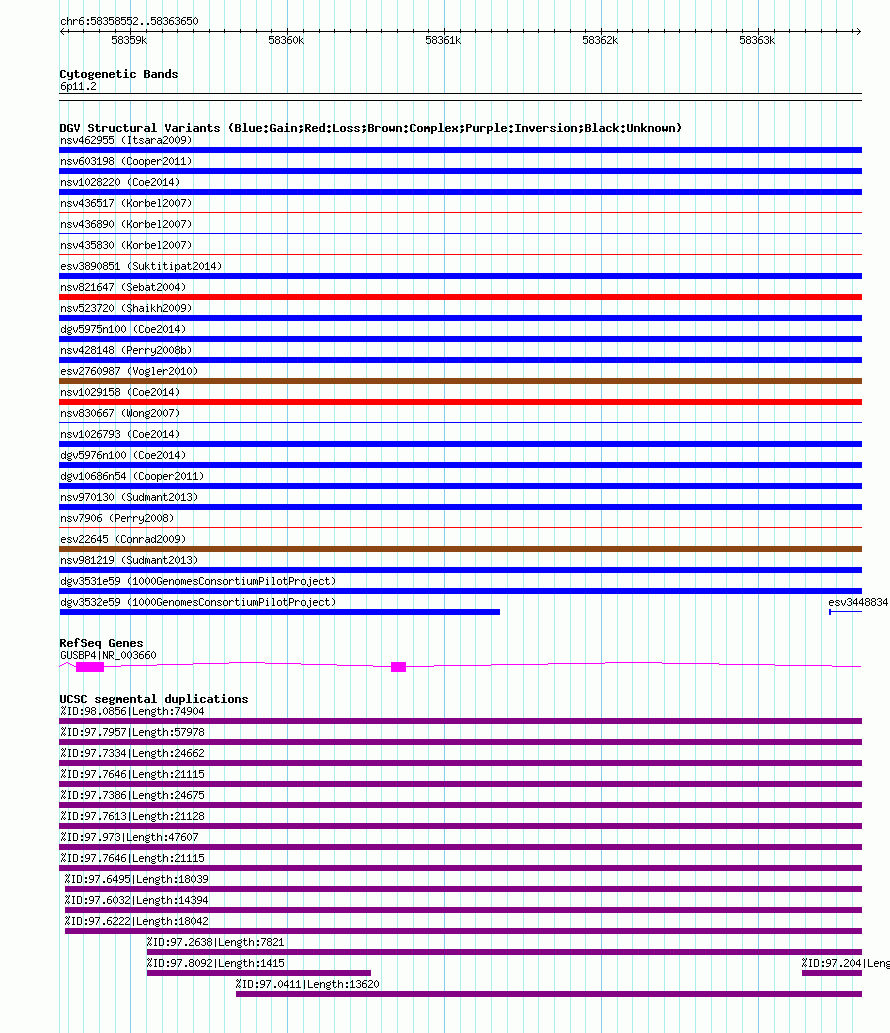This screenshot has height=1033, width=890.
Task: Click the nsv830667 (Wong2007) label
Action: click(x=120, y=413)
